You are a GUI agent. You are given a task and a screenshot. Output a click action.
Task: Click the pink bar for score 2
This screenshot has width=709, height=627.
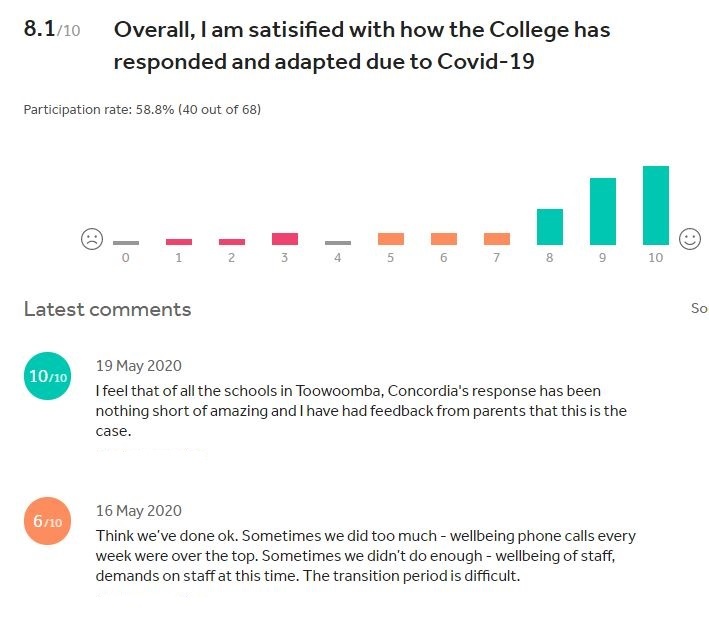(232, 242)
